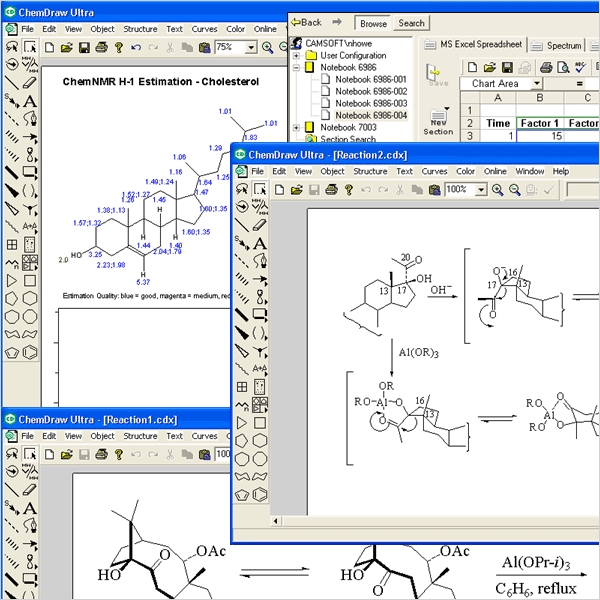The image size is (600, 600).
Task: Expand Notebook 7003 tree node
Action: coord(296,127)
